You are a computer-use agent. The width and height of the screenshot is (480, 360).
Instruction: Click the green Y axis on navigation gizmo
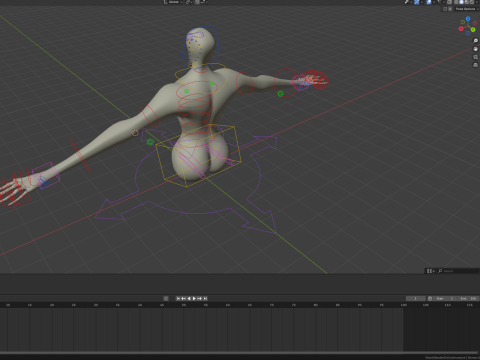(x=473, y=30)
